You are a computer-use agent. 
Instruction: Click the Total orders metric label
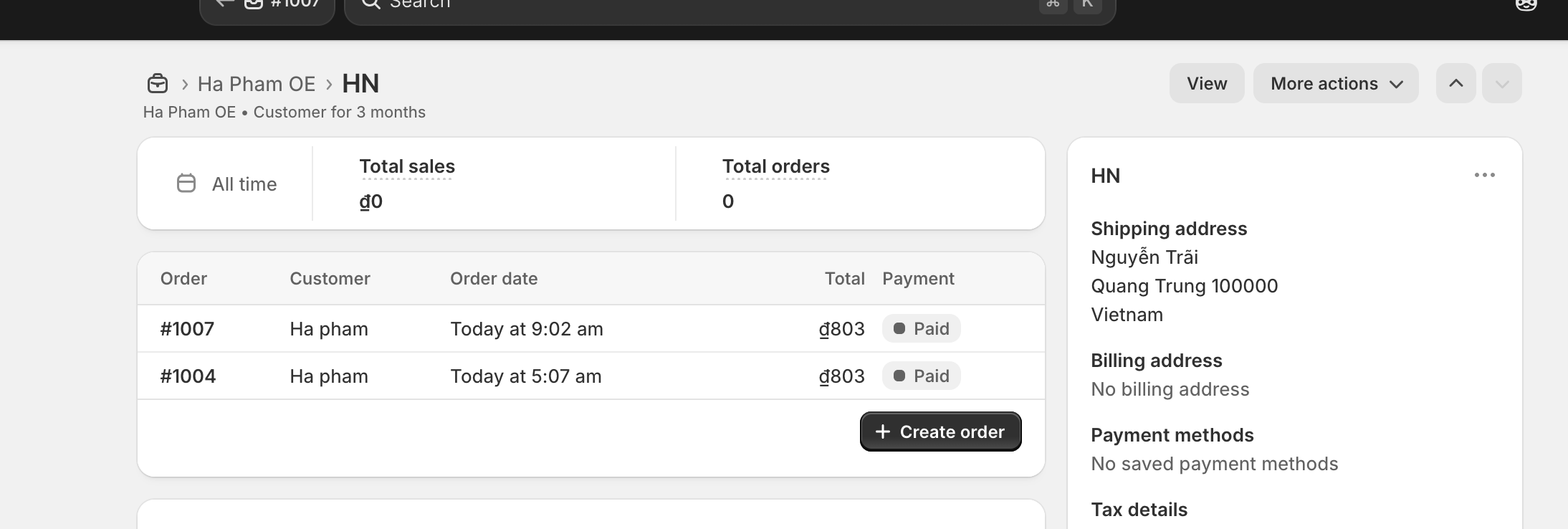pos(775,166)
